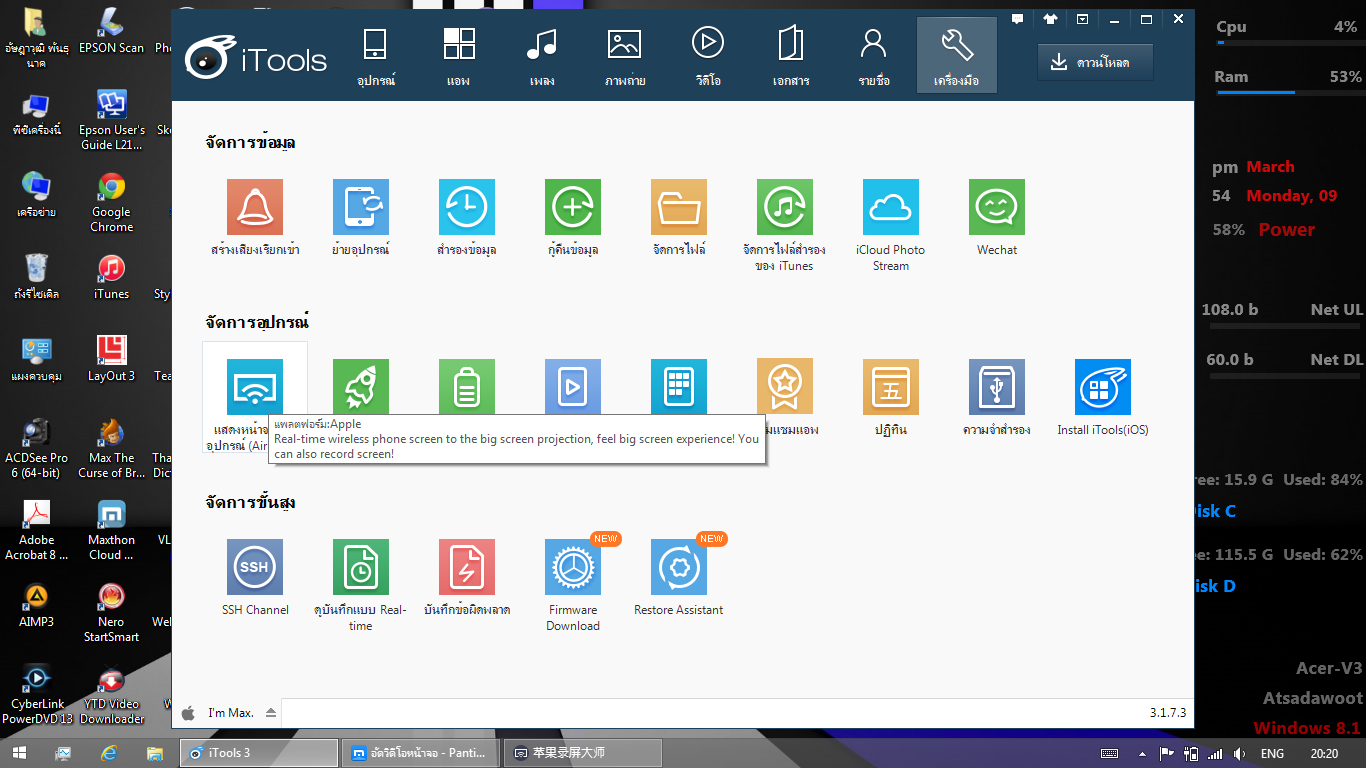The height and width of the screenshot is (768, 1366).
Task: Switch to Pantip browser window in taskbar
Action: [x=420, y=753]
